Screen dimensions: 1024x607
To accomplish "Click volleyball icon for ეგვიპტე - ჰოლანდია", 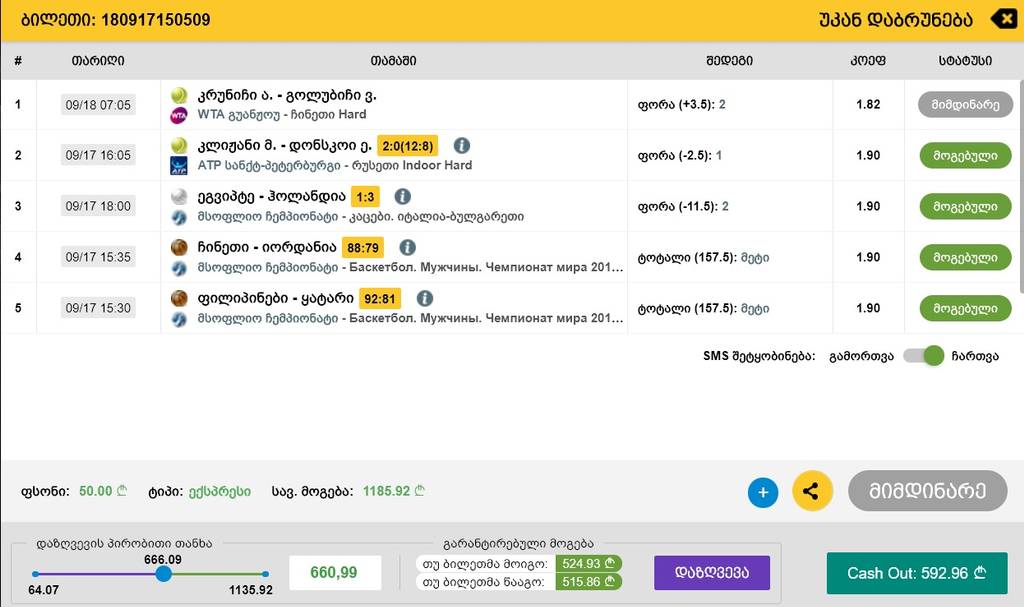I will (179, 196).
